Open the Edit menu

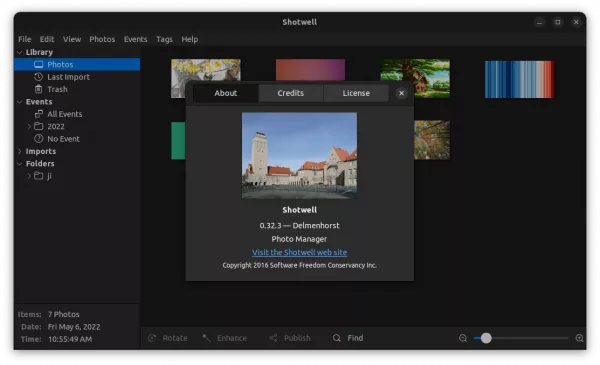click(x=47, y=39)
